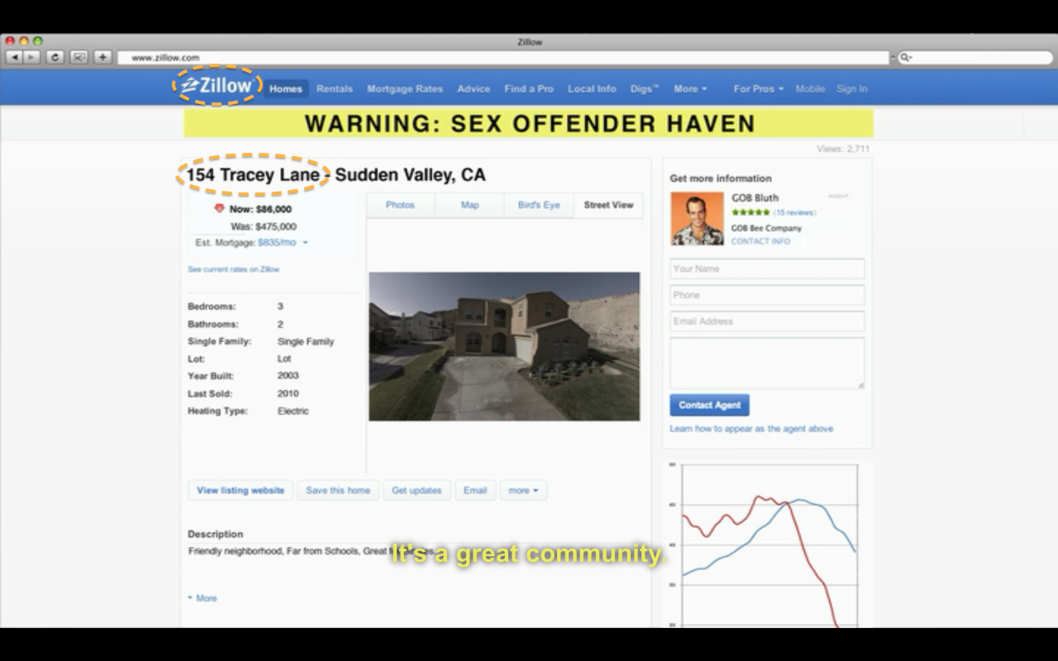The width and height of the screenshot is (1058, 661).
Task: Open the Homes nav item
Action: (285, 89)
